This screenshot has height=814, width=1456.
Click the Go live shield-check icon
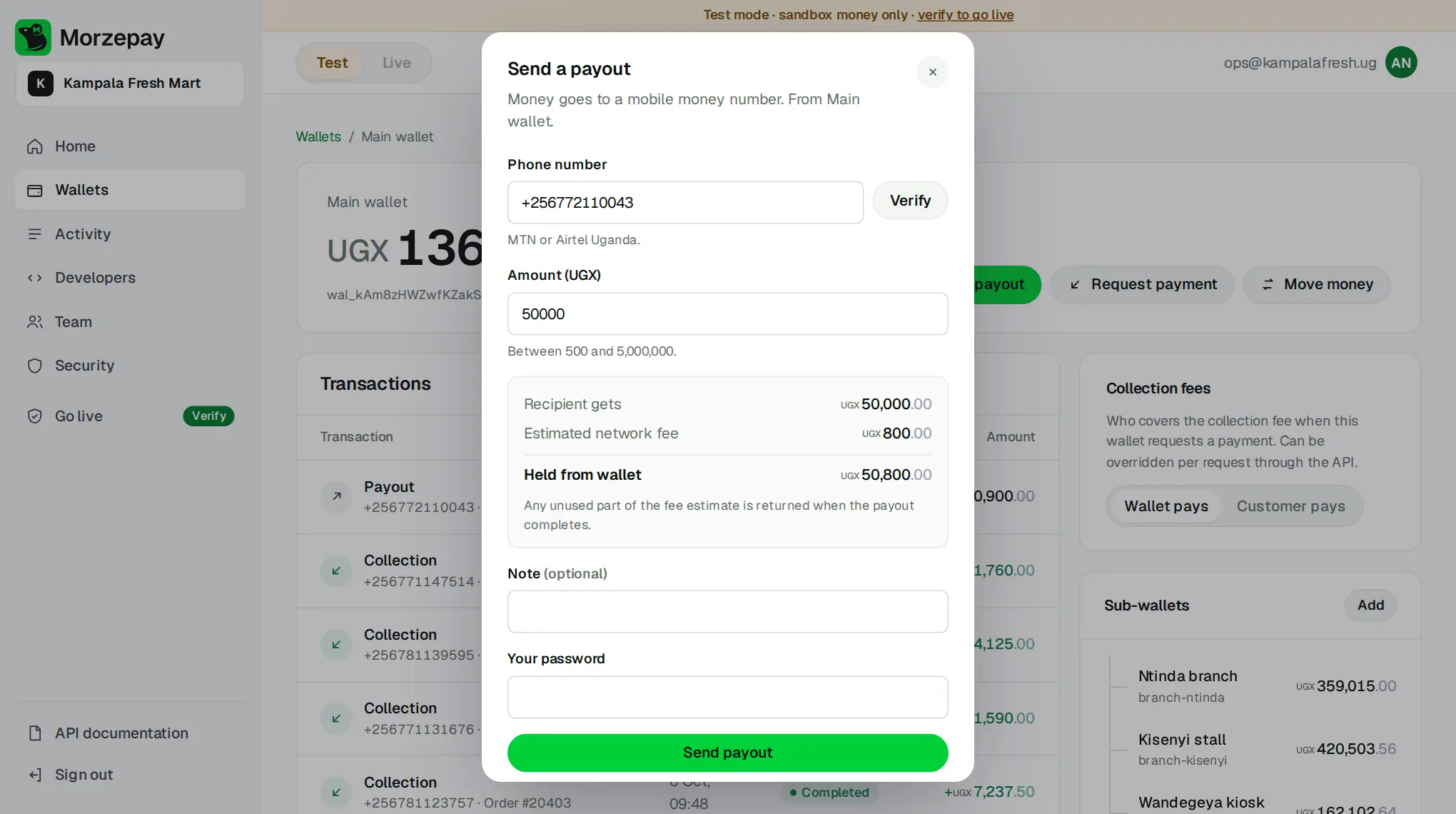[x=35, y=416]
